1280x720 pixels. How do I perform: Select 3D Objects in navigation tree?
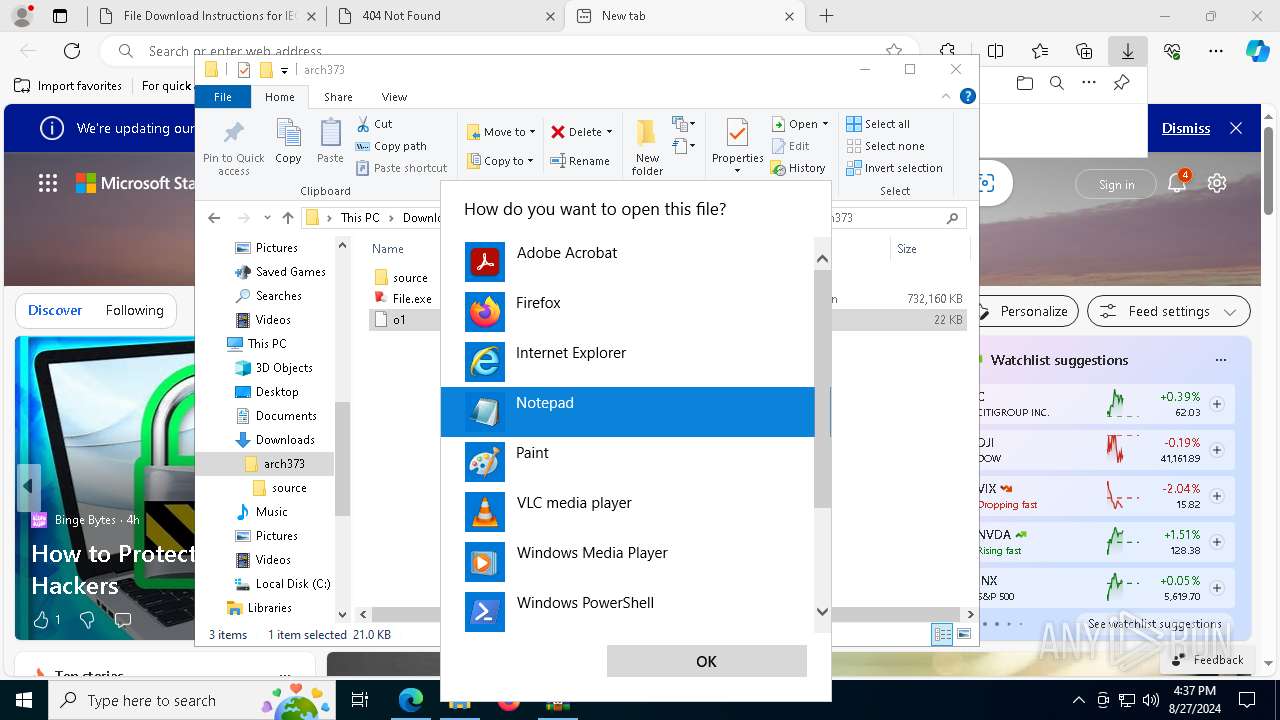coord(274,368)
